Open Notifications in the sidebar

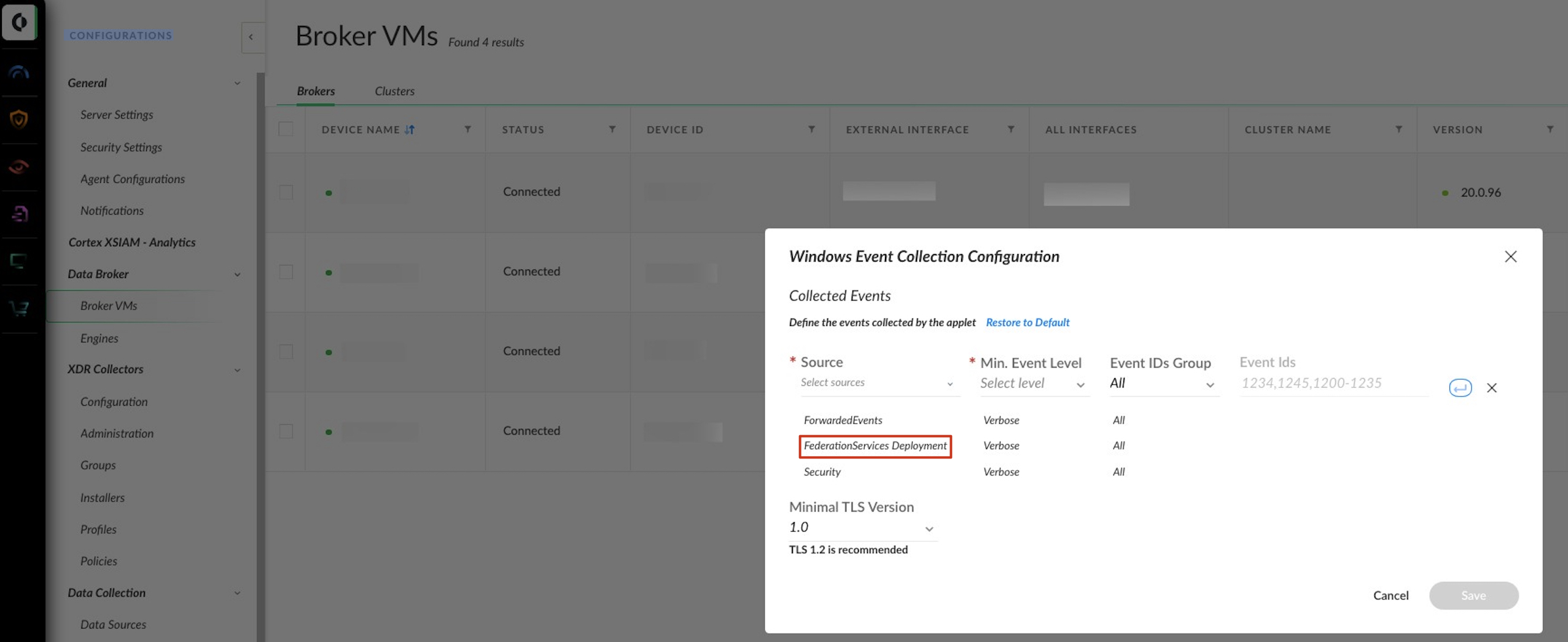(112, 211)
